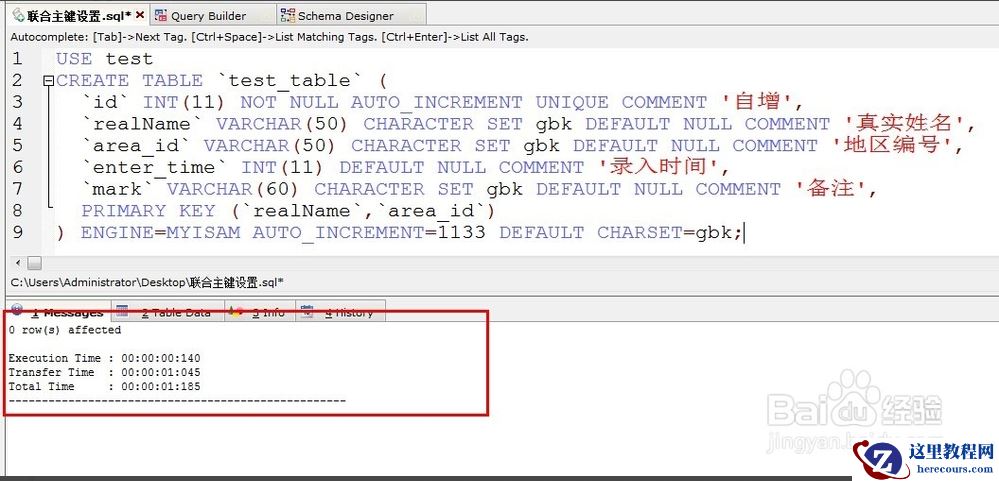Click AUTO_INCREMENT=1133 on line 9
Screen dimensions: 999x481
coord(369,232)
